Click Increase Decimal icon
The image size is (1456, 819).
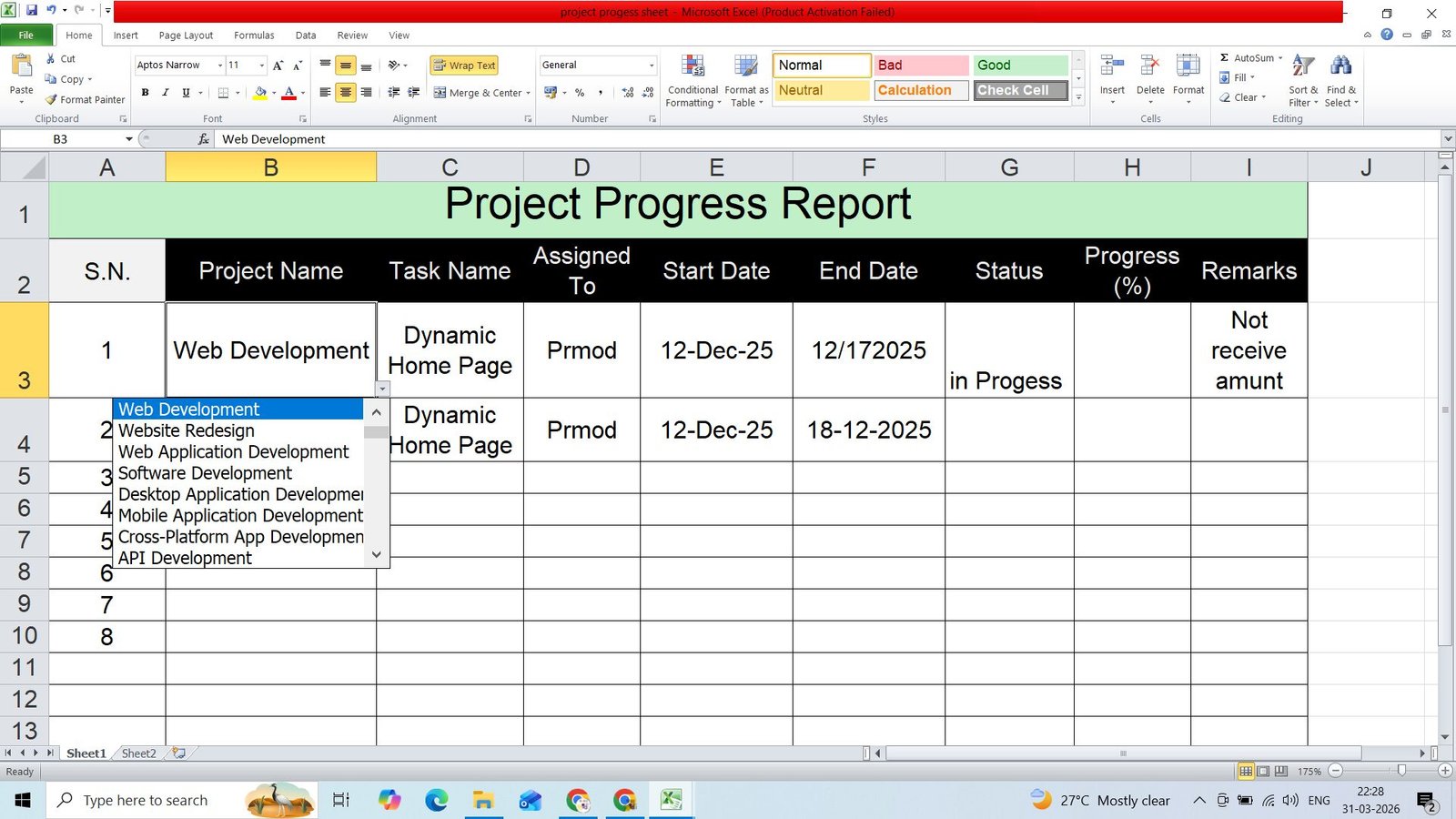click(x=628, y=93)
